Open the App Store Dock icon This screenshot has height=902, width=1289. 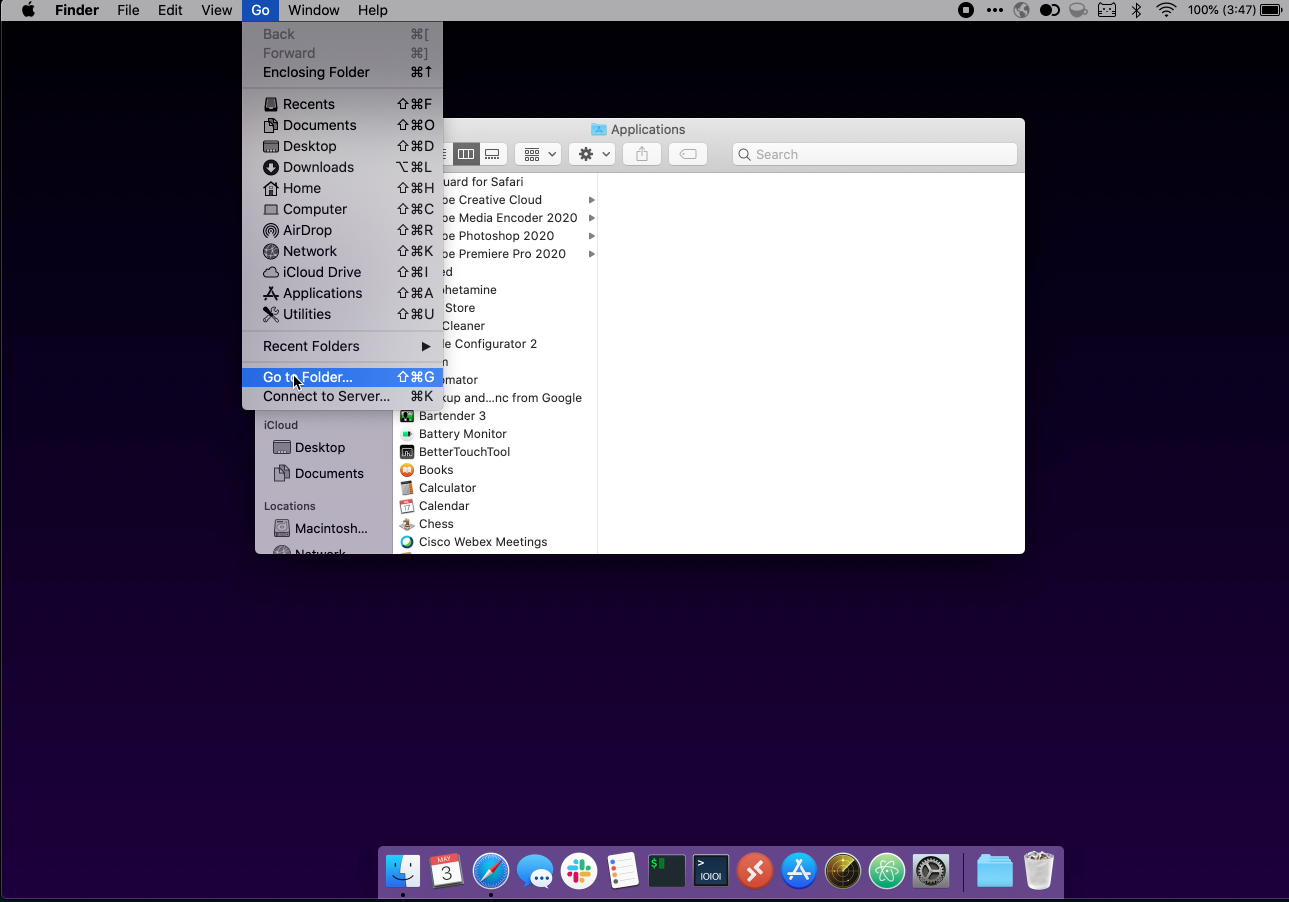(x=799, y=871)
